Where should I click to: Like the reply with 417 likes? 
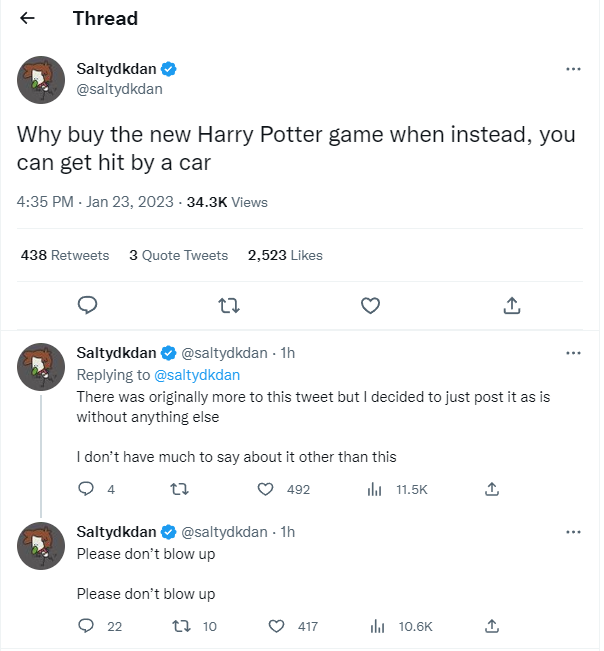click(x=280, y=626)
